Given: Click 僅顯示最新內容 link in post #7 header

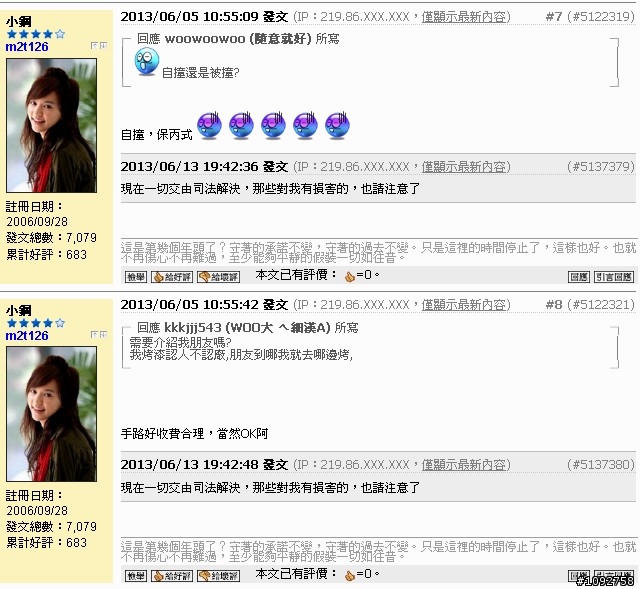Looking at the screenshot, I should point(464,17).
